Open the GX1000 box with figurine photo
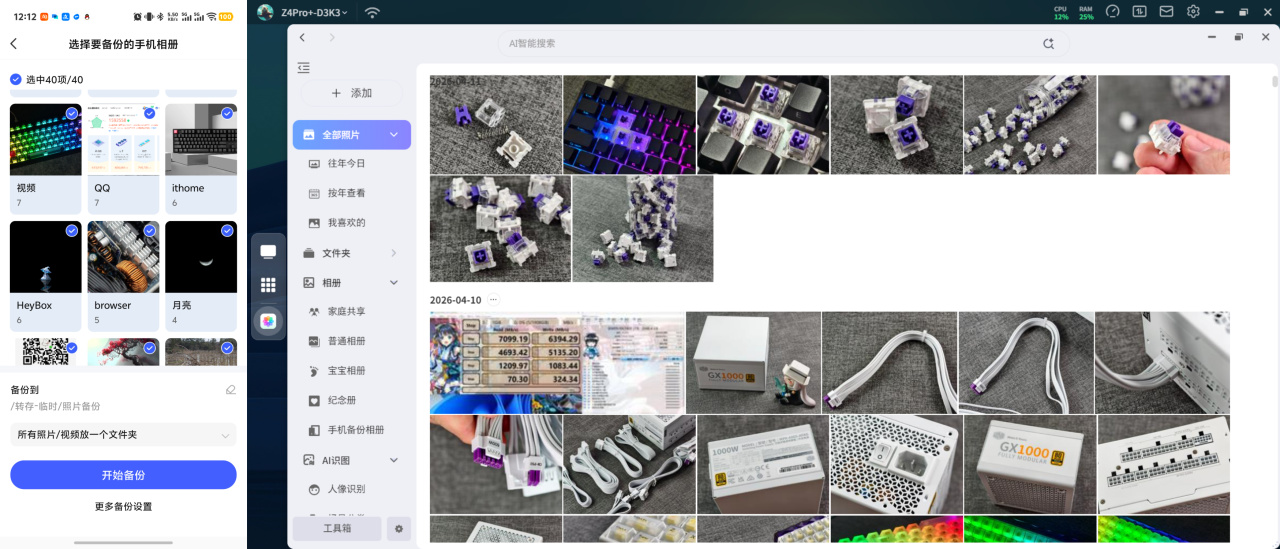The height and width of the screenshot is (549, 1280). pos(753,363)
